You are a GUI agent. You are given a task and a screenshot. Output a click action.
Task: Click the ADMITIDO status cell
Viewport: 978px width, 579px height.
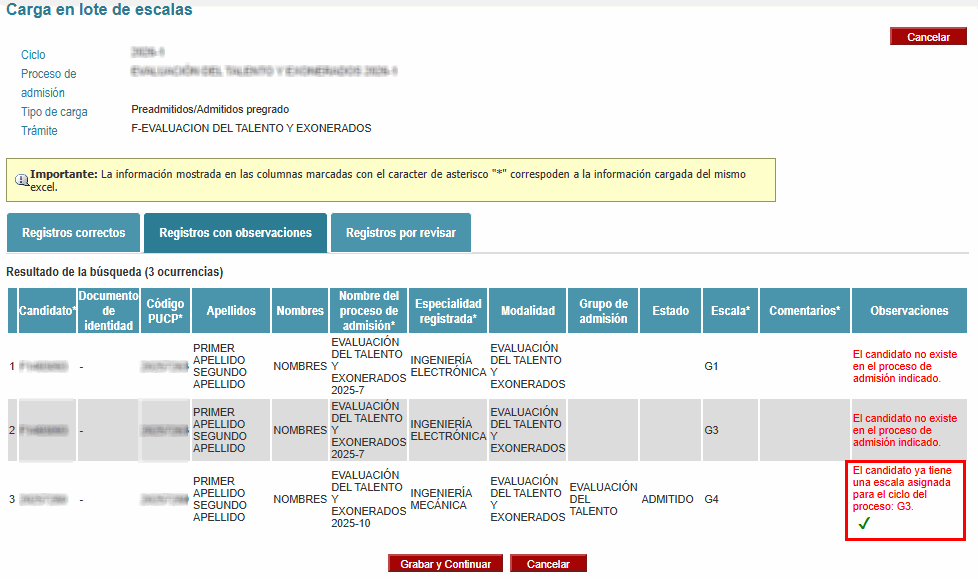click(669, 499)
